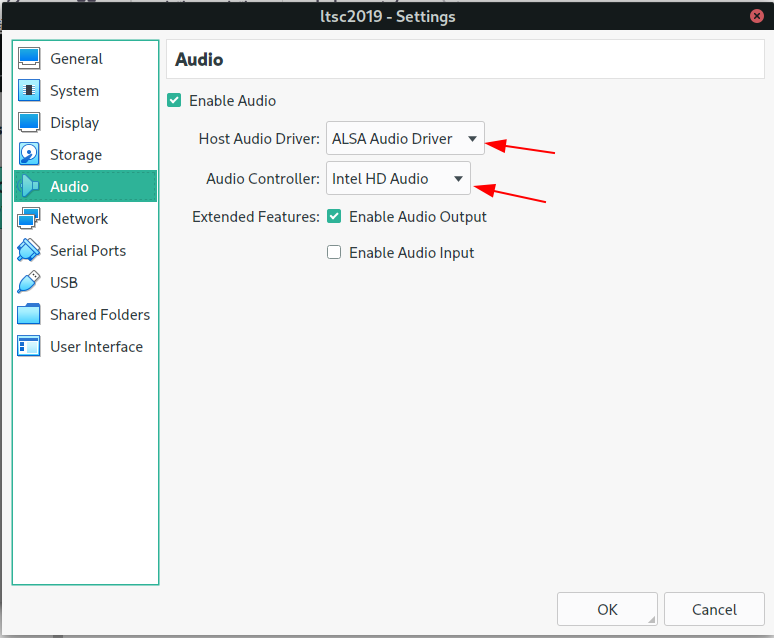Discard changes with the Cancel button
Viewport: 774px width, 638px height.
click(714, 609)
